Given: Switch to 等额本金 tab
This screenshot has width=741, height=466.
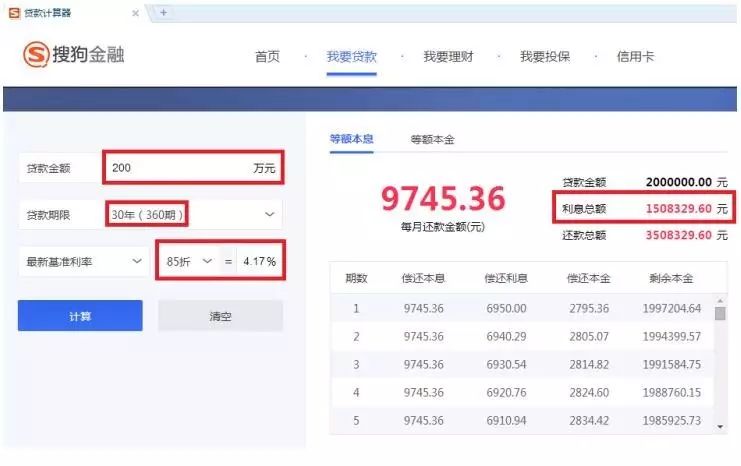Looking at the screenshot, I should pos(432,140).
